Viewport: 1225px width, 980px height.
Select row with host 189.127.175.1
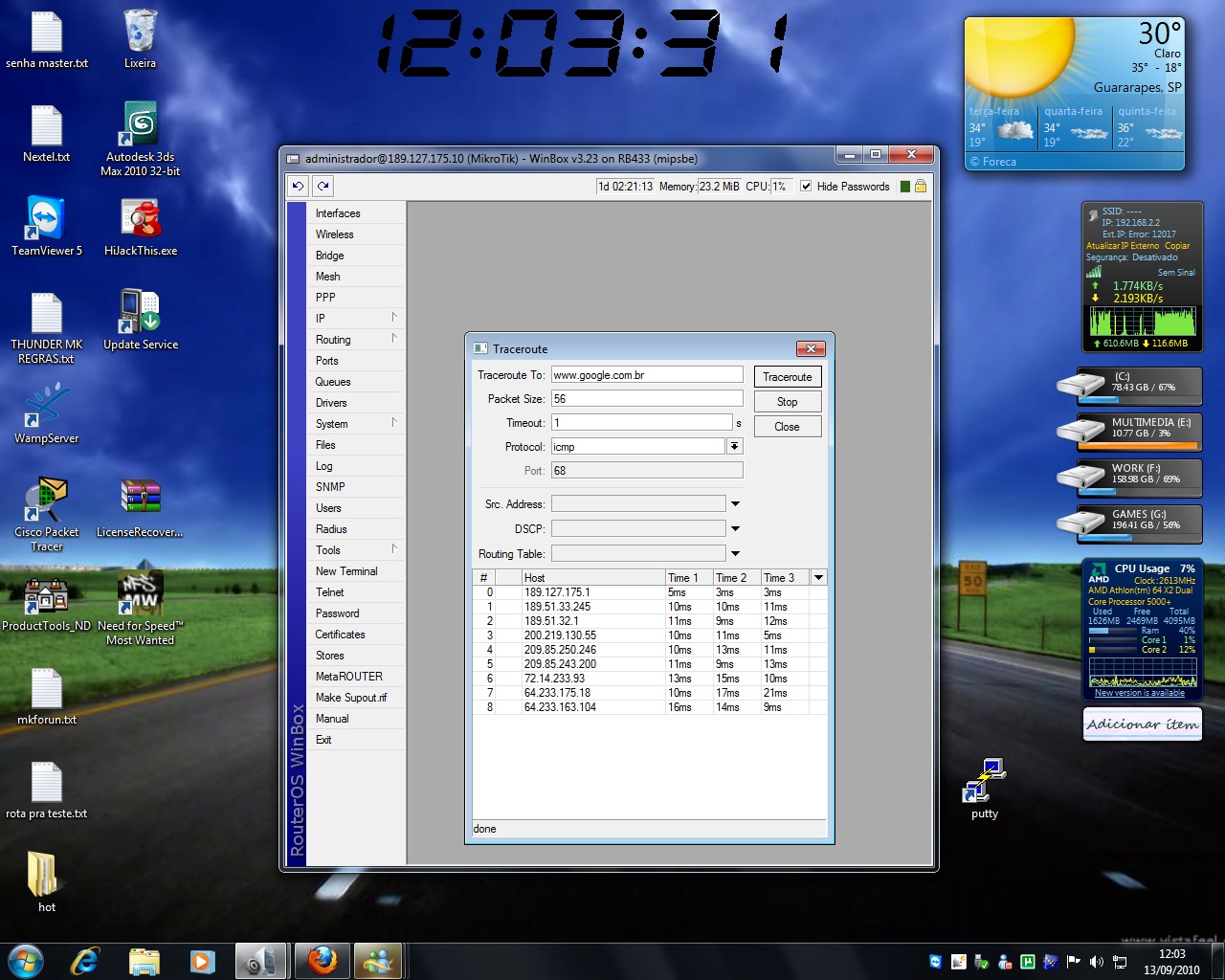click(x=650, y=592)
